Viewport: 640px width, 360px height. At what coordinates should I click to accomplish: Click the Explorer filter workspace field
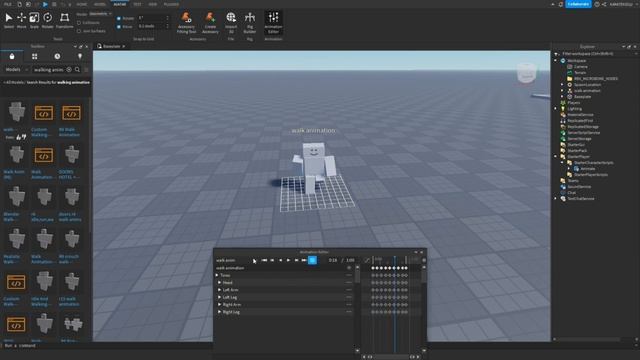[x=596, y=54]
